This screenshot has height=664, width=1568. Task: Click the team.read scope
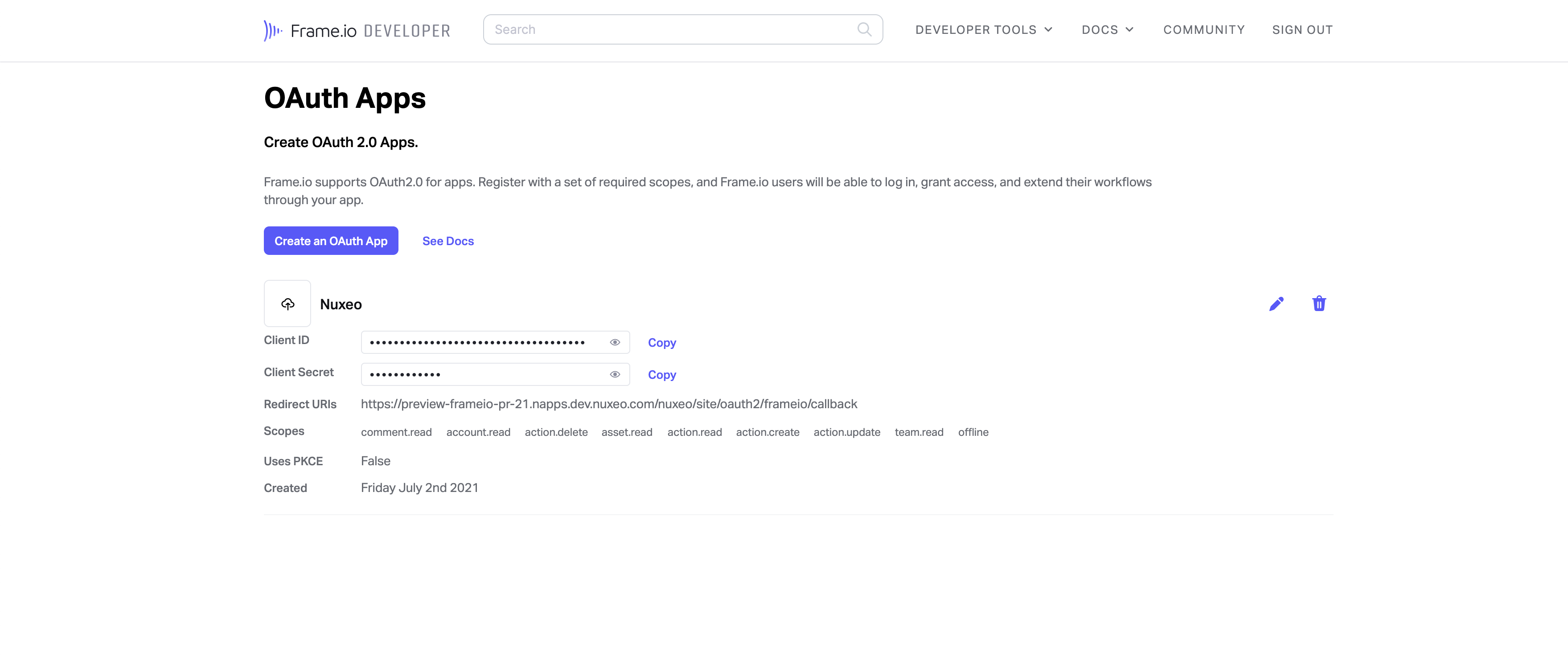(919, 432)
